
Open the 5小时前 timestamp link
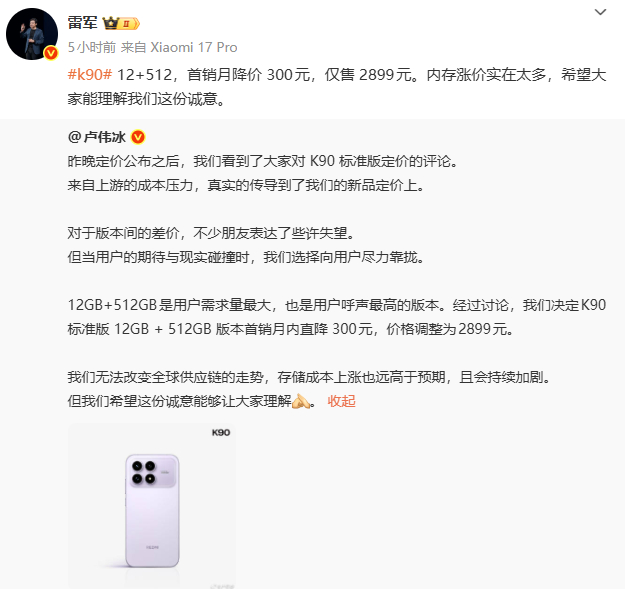point(92,47)
